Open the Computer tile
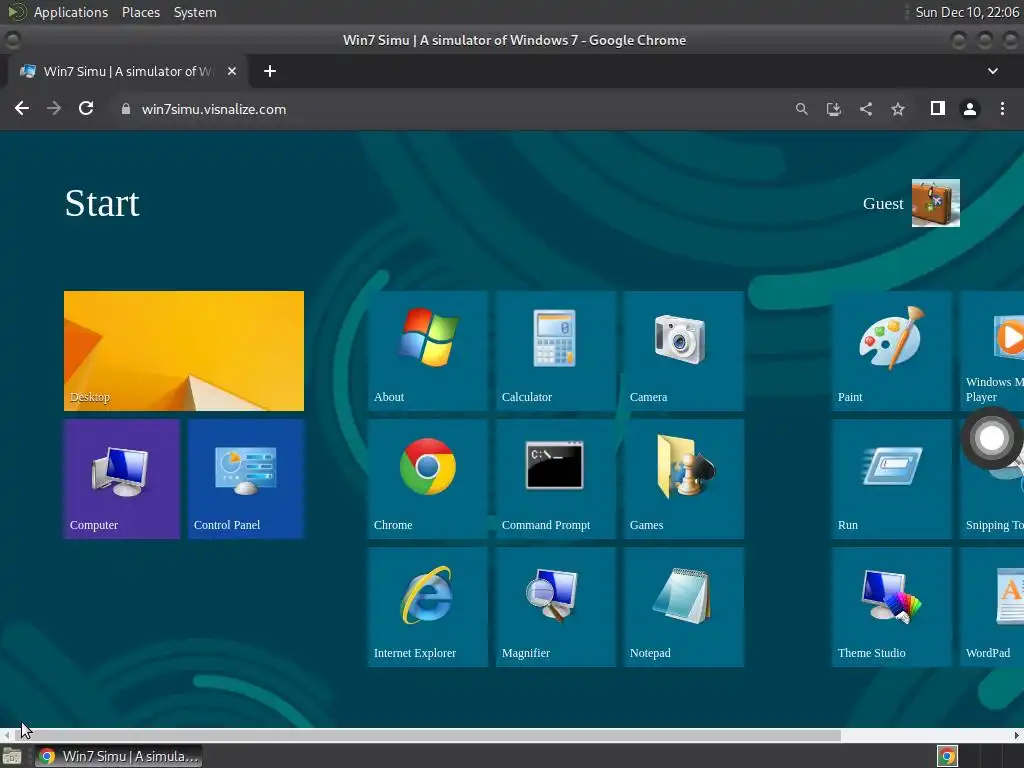1024x768 pixels. [x=122, y=479]
